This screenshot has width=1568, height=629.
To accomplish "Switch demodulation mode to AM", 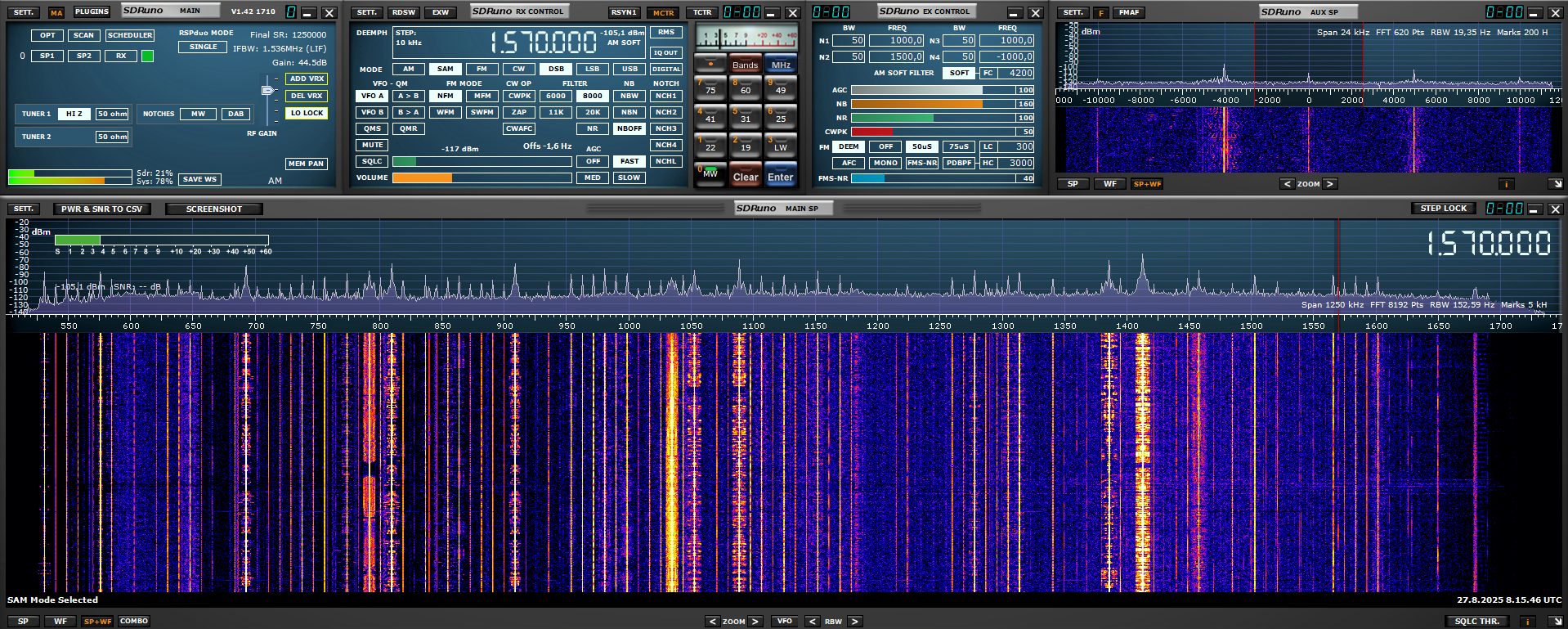I will coord(408,69).
